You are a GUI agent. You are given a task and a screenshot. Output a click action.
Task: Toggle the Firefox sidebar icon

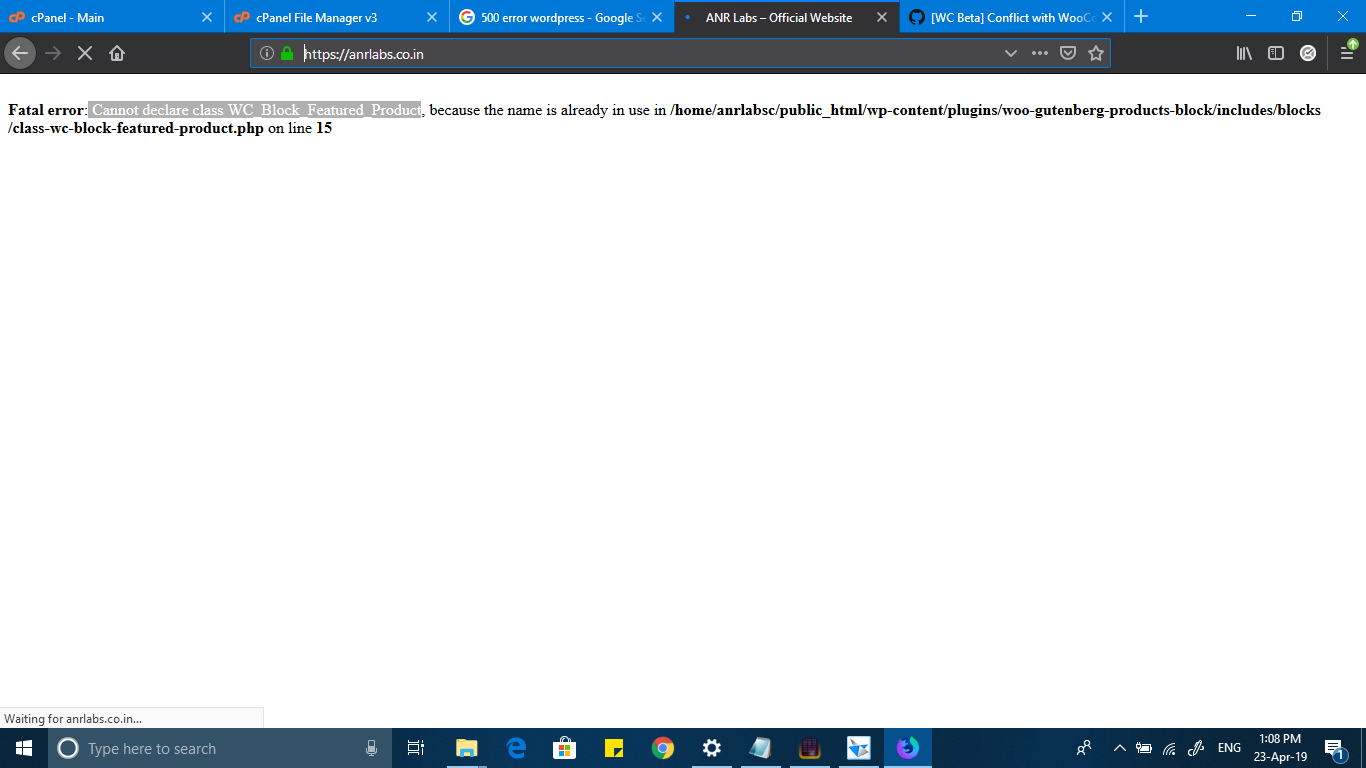1276,53
